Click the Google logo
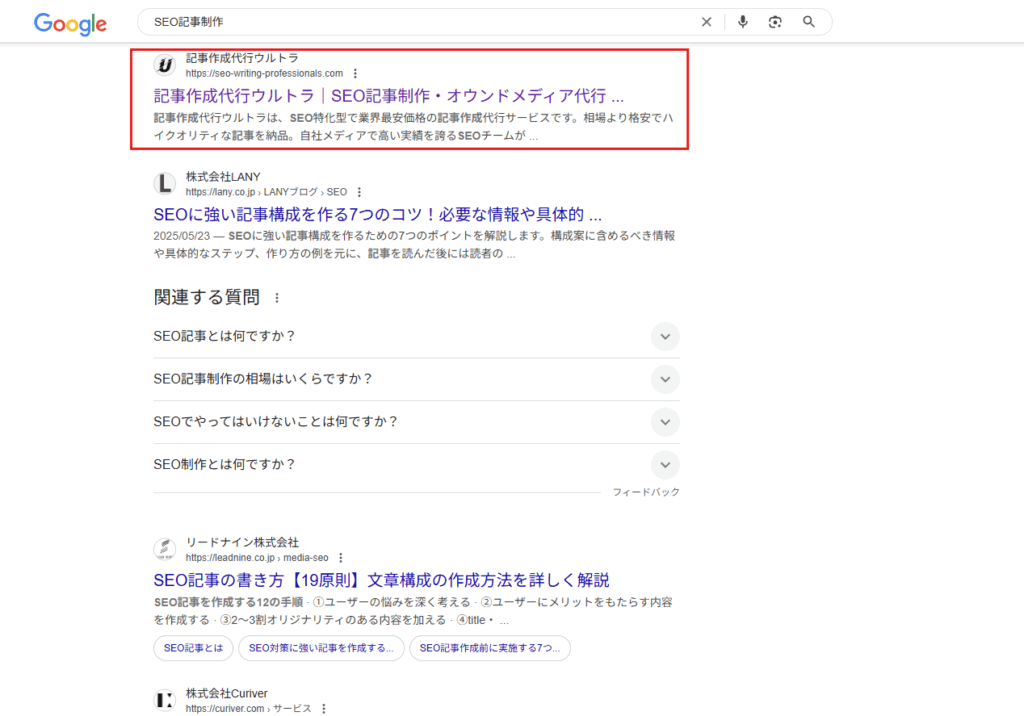Screen dimensions: 1024x716 pyautogui.click(x=69, y=24)
